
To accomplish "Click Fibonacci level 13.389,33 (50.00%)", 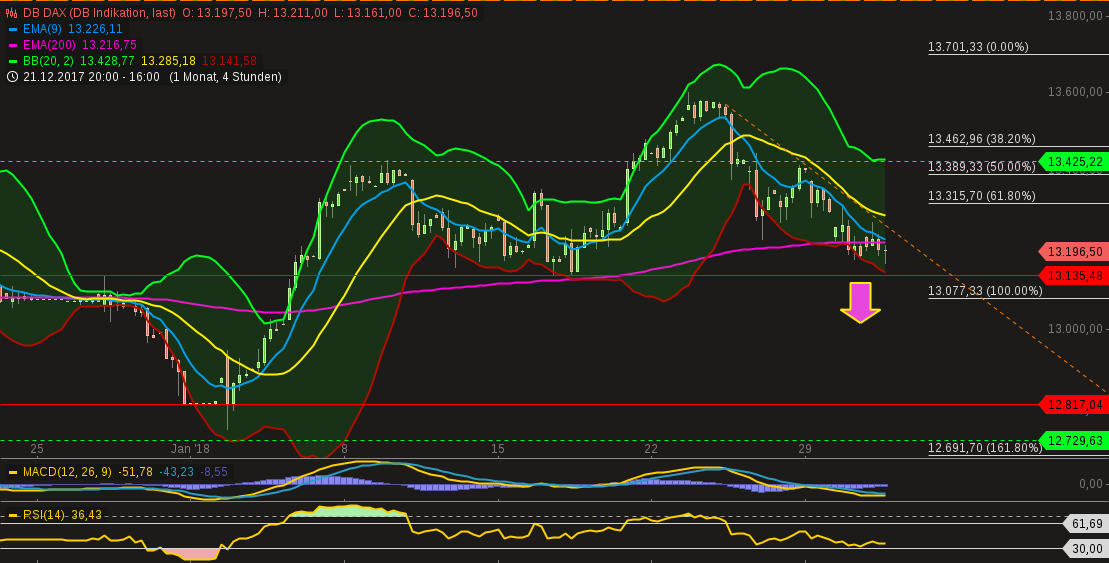I will (982, 167).
